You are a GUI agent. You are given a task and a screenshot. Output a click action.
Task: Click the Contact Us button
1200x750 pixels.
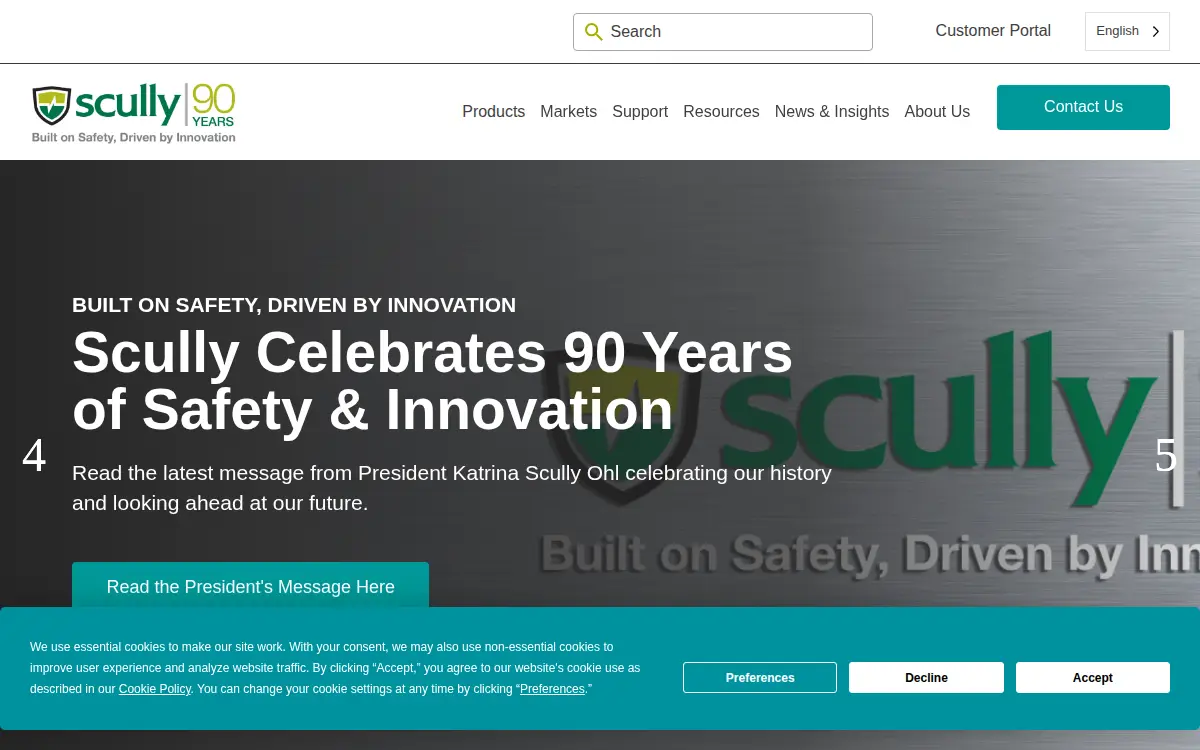(x=1083, y=107)
